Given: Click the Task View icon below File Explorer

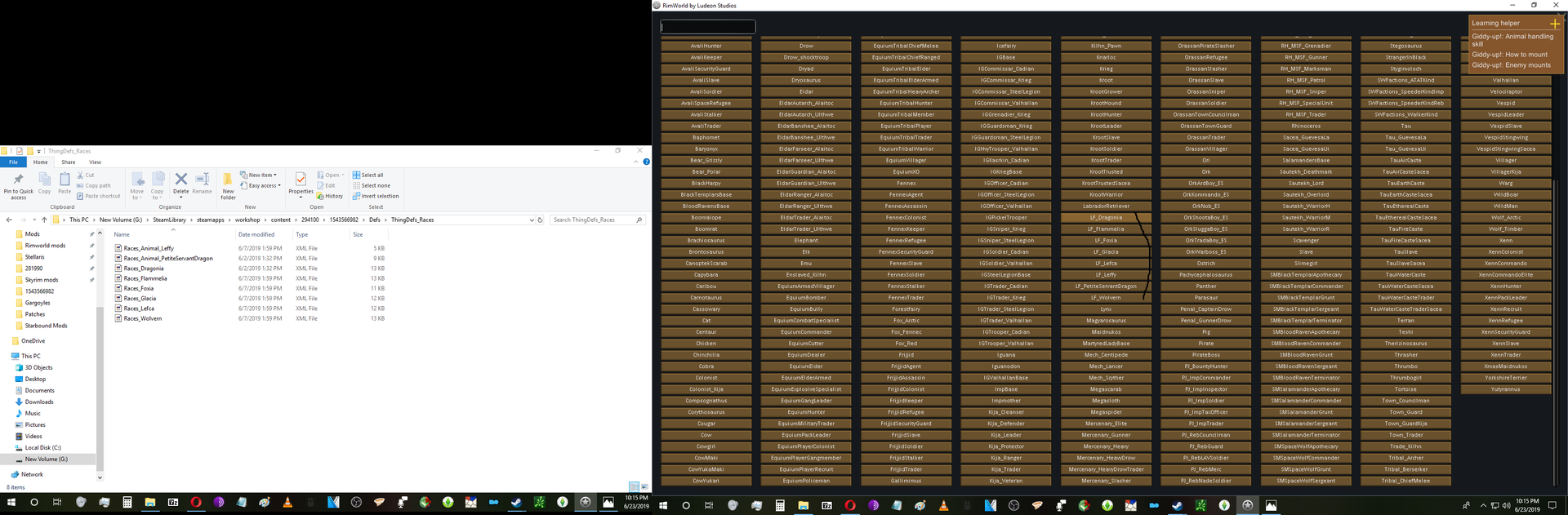Looking at the screenshot, I should (57, 502).
